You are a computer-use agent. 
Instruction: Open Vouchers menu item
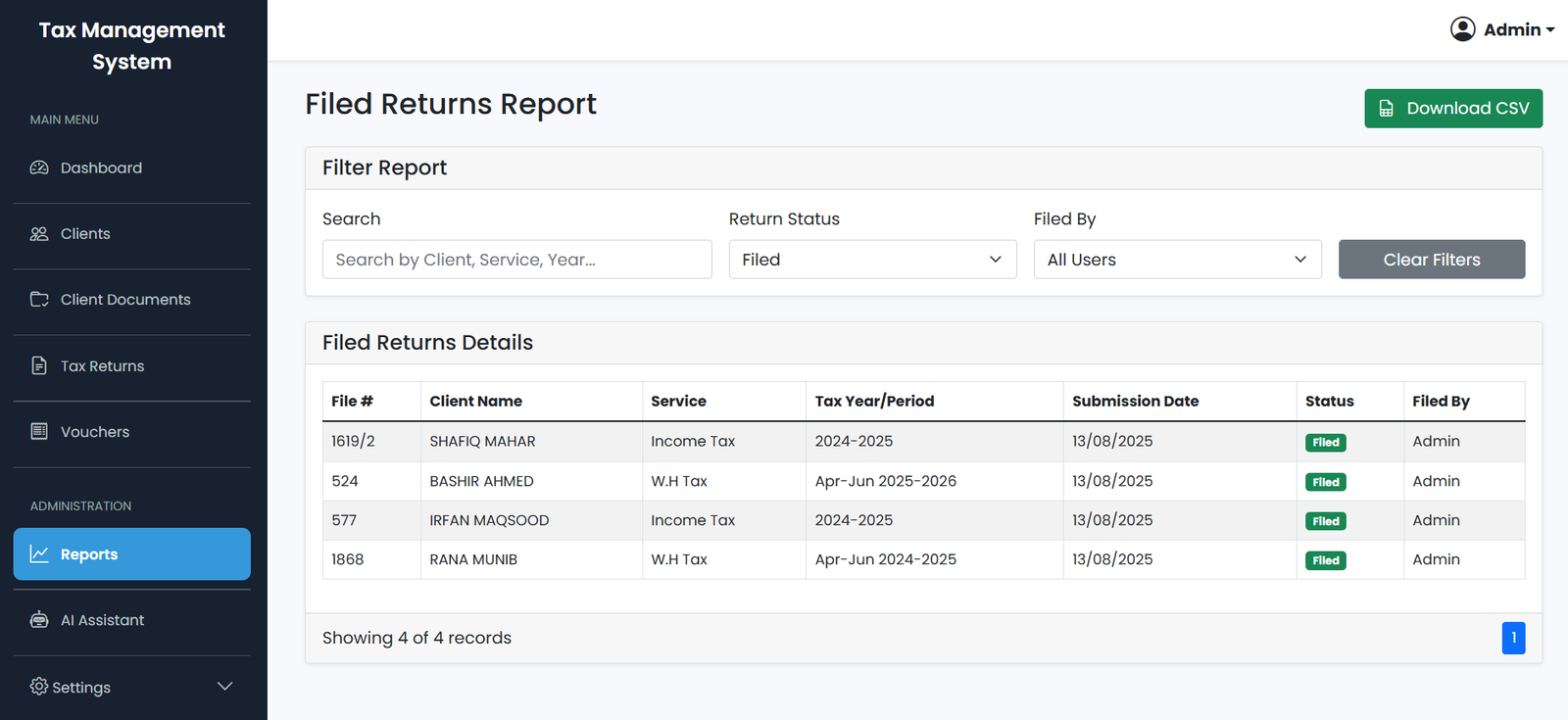(x=131, y=431)
